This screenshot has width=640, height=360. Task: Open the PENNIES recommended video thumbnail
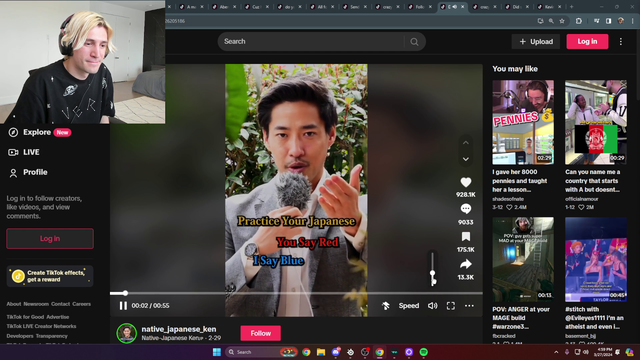pos(523,122)
